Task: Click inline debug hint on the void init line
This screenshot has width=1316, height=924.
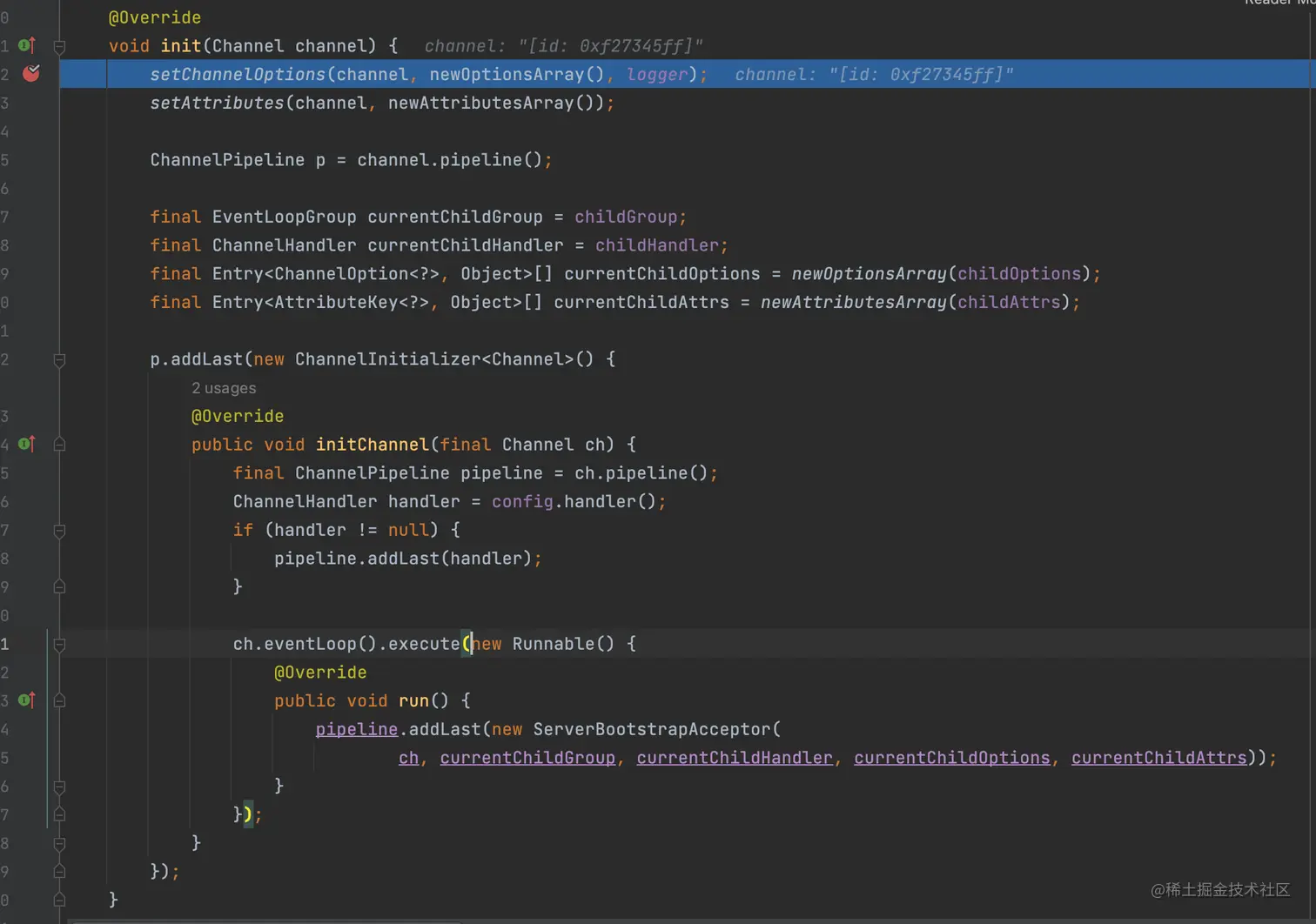Action: coord(563,45)
